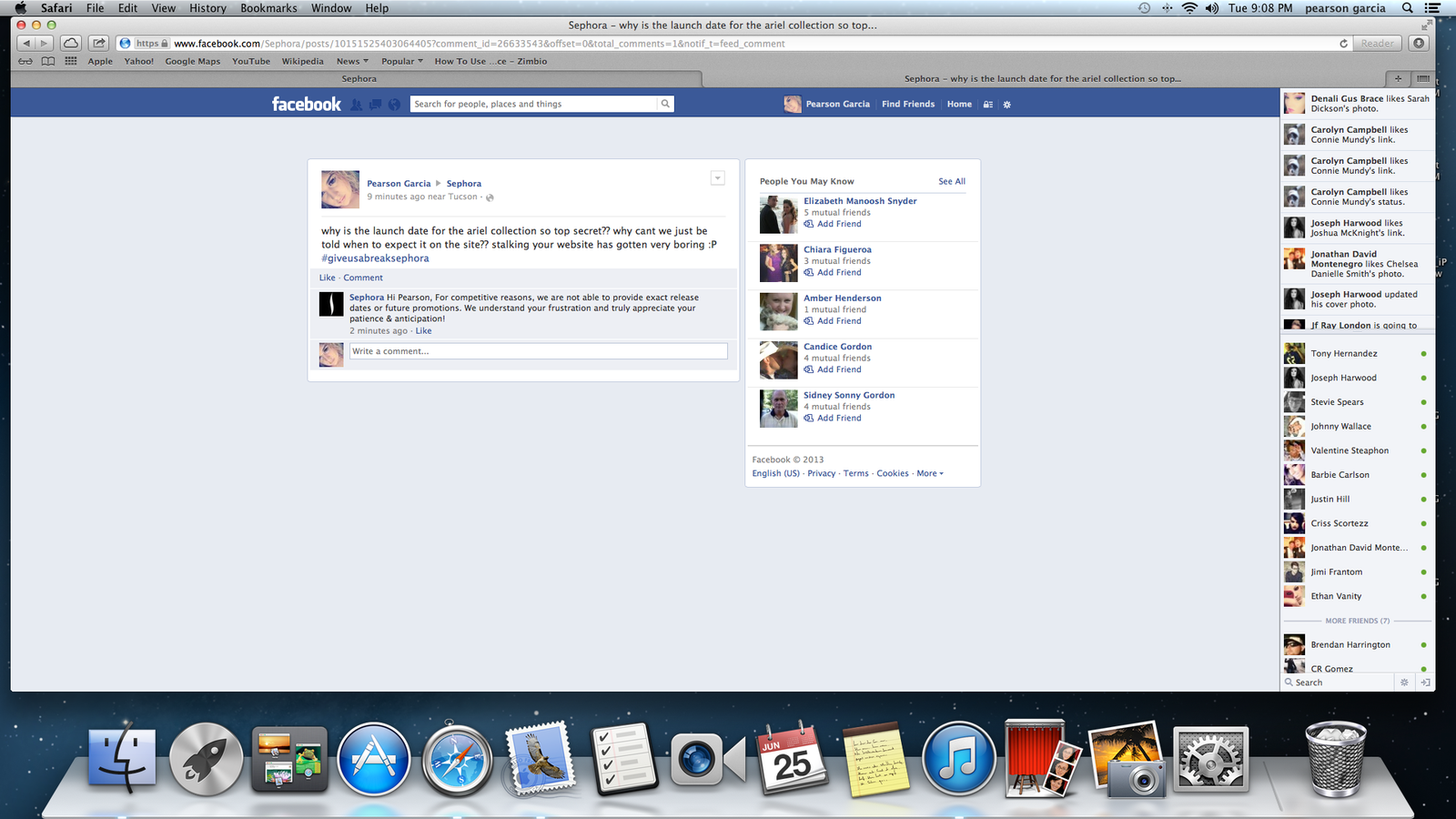Open Facebook notifications globe icon
Screen dimensions: 1456x819
(x=394, y=105)
